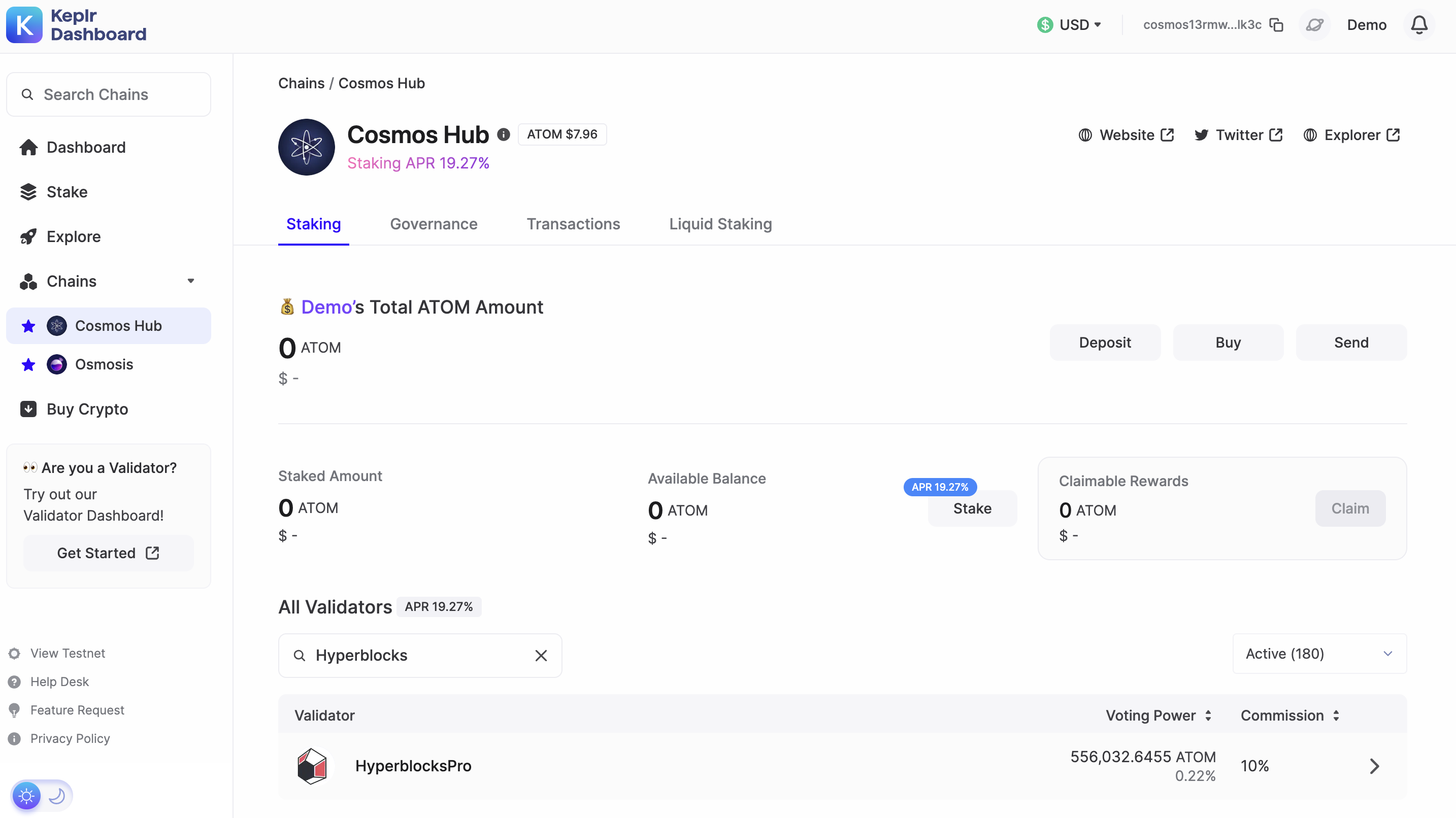Viewport: 1456px width, 818px height.
Task: Click the Search Chains field
Action: click(x=109, y=94)
